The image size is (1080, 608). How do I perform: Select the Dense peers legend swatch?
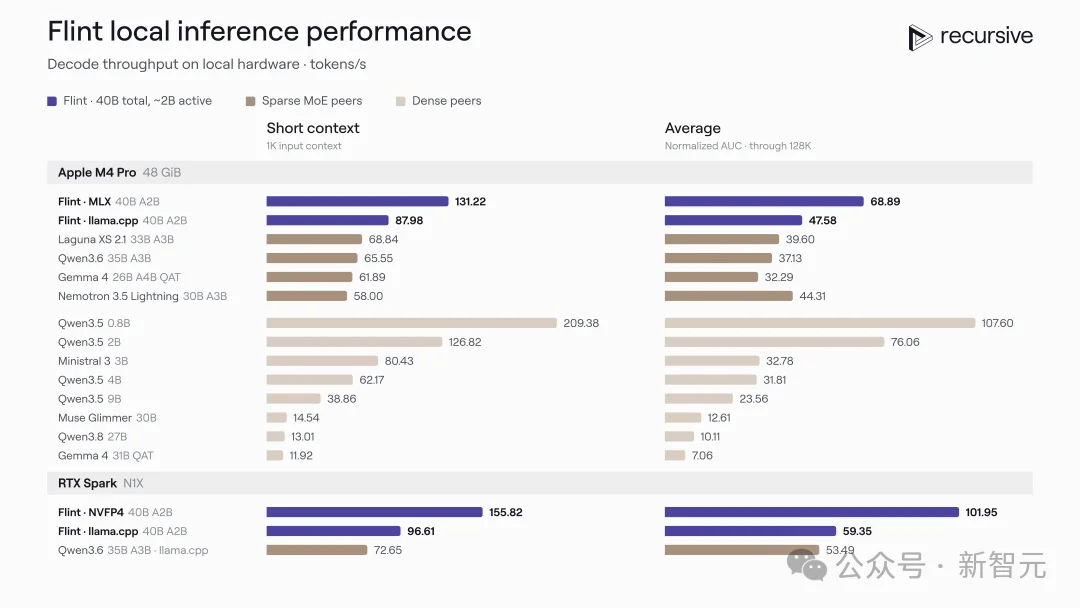(400, 101)
